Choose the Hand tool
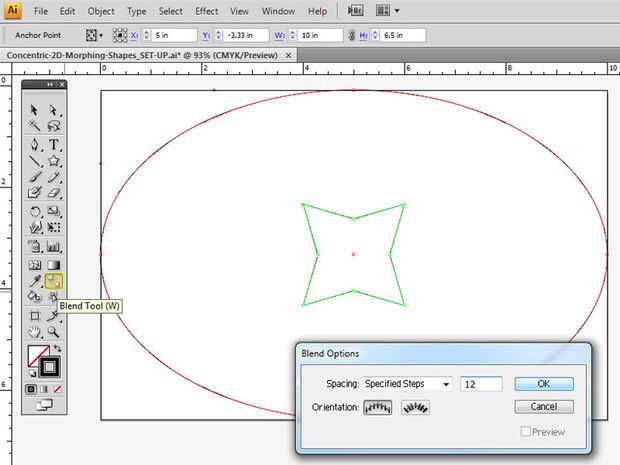620x465 pixels. pyautogui.click(x=35, y=332)
